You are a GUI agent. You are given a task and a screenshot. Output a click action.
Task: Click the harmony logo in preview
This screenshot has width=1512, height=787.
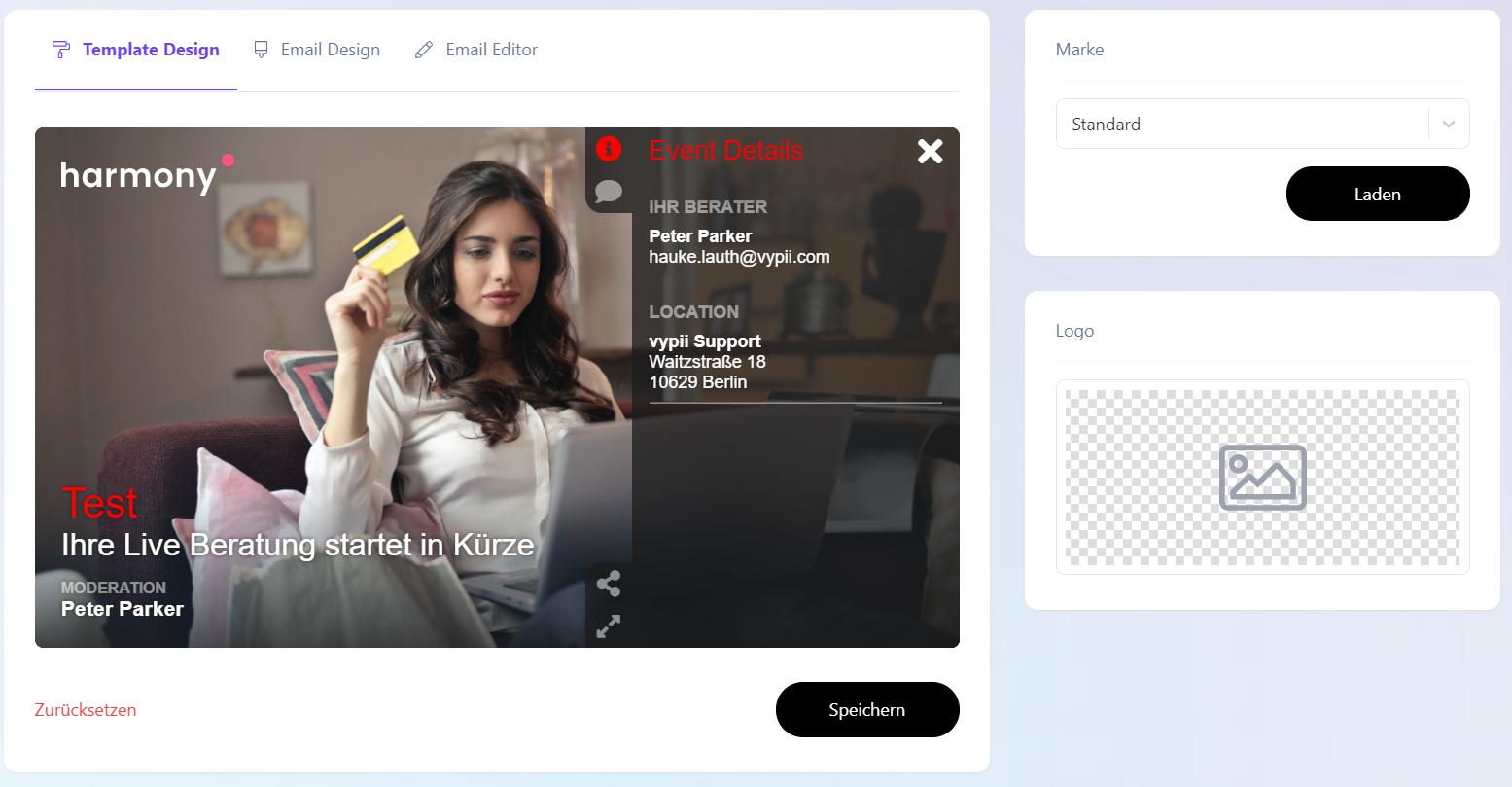pyautogui.click(x=147, y=175)
